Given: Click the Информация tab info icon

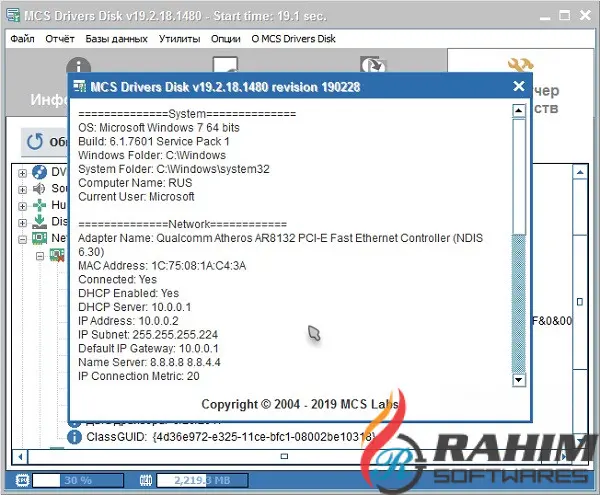Looking at the screenshot, I should [78, 65].
